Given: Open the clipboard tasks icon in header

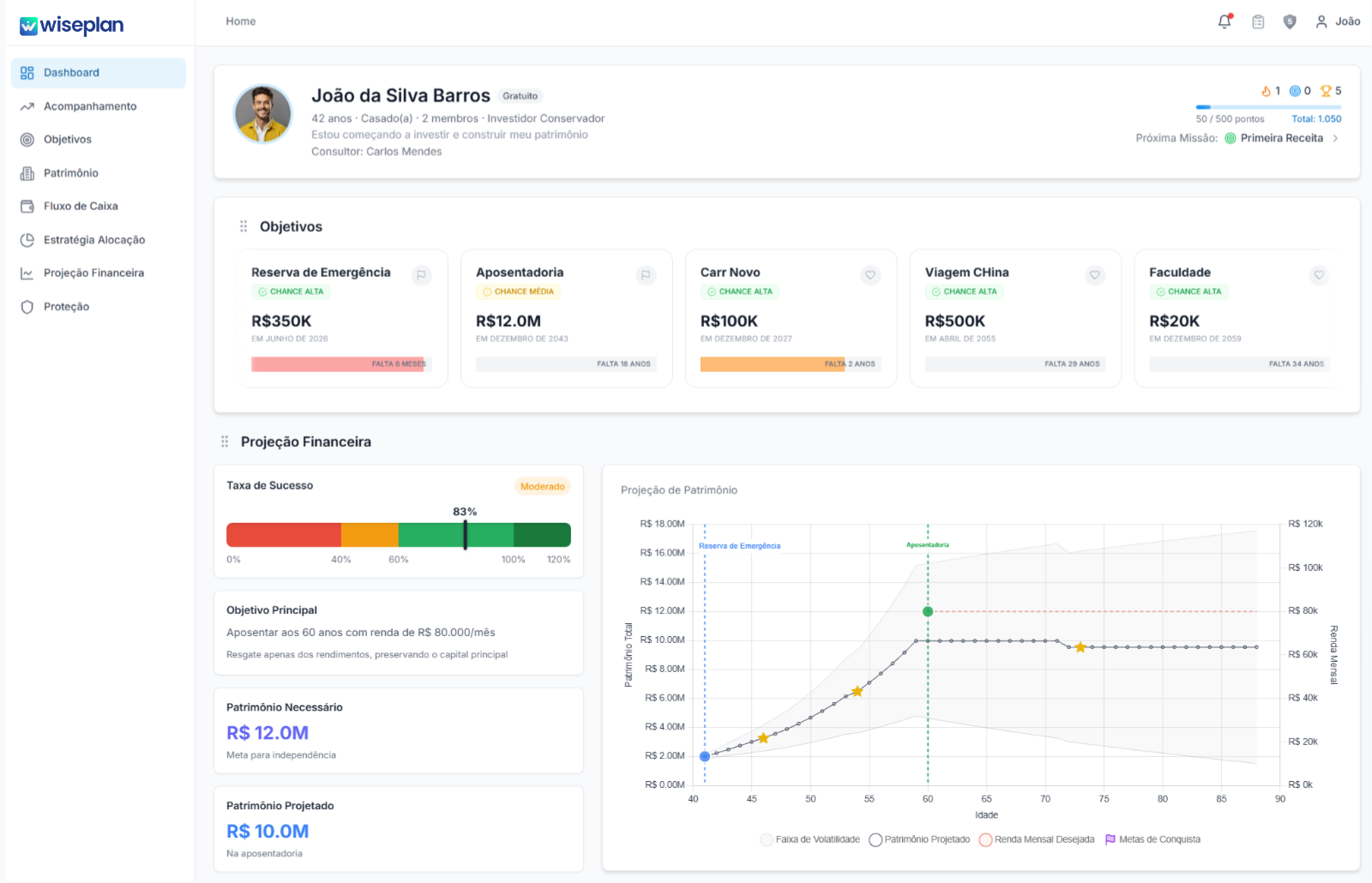Looking at the screenshot, I should pos(1258,21).
